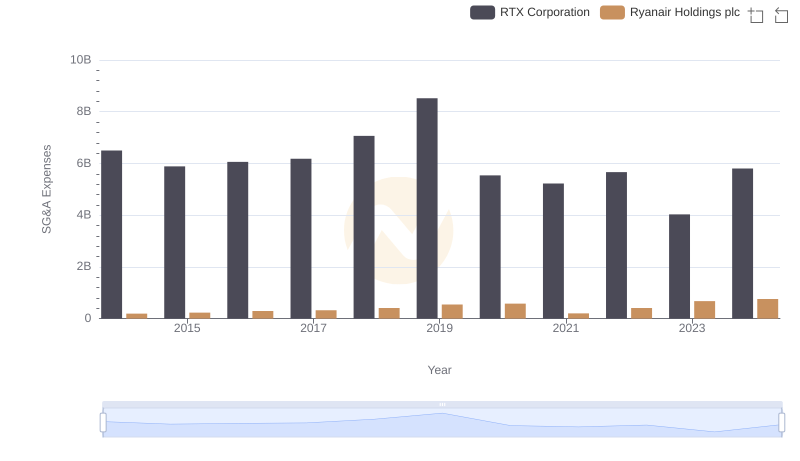Viewport: 800px width, 461px height.
Task: Click the last Ryanair bar for 2024
Action: point(767,309)
